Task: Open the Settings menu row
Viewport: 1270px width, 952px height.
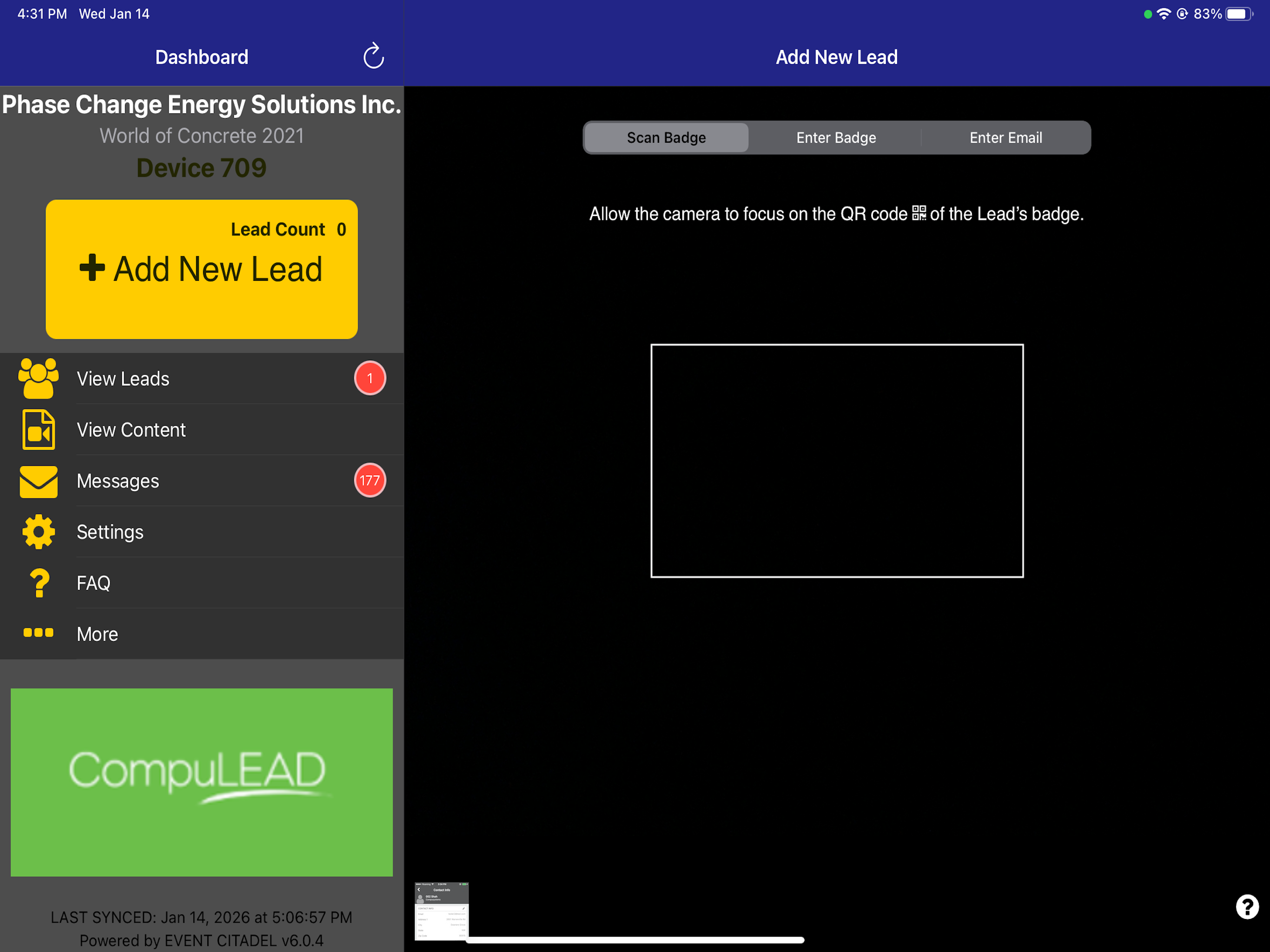Action: coord(202,532)
